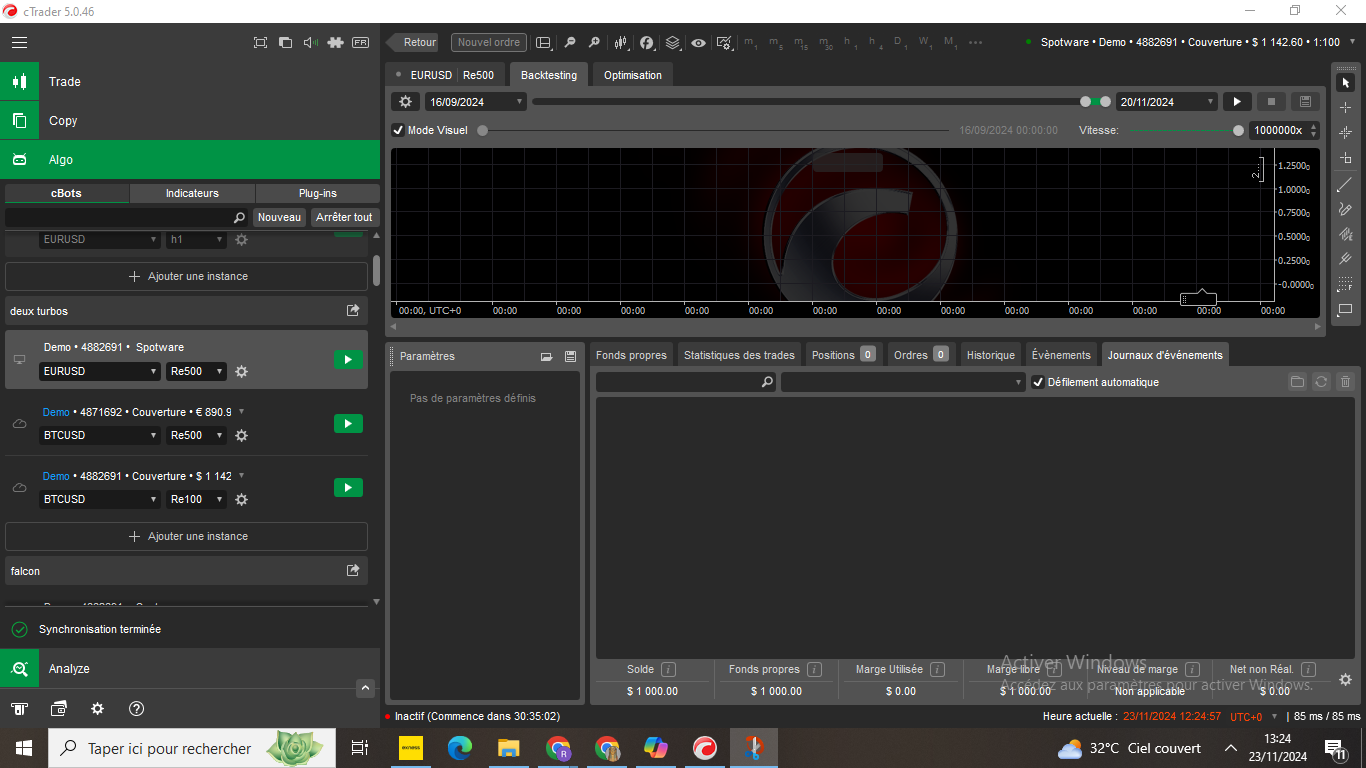1366x768 pixels.
Task: Click the detach window icon in sidebar header
Action: coord(285,43)
